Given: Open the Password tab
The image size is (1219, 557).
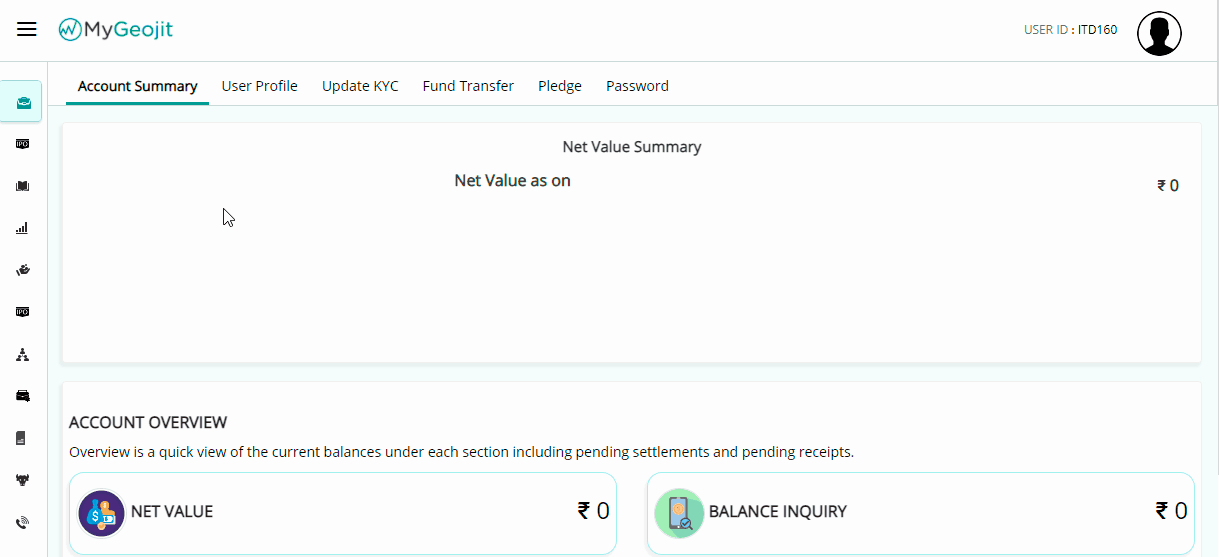Looking at the screenshot, I should pyautogui.click(x=637, y=86).
